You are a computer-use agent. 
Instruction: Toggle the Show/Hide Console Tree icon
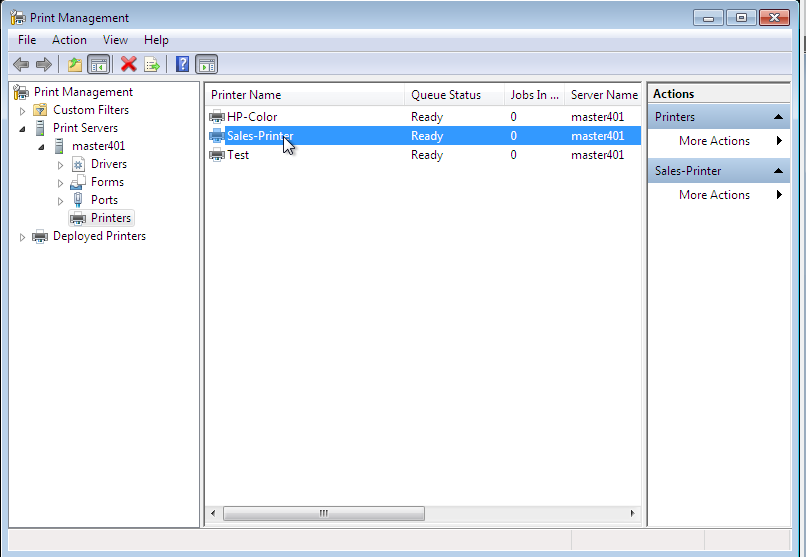click(x=98, y=64)
